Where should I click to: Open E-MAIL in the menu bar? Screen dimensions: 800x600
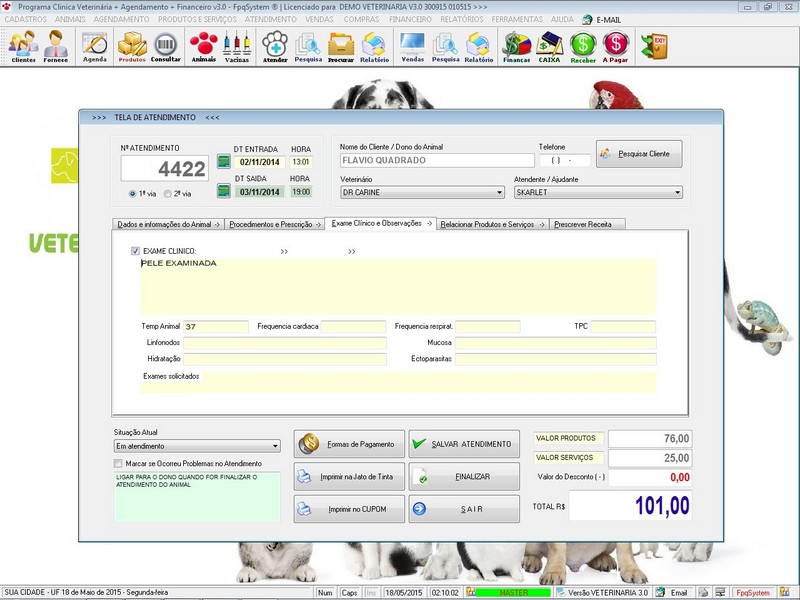(602, 19)
